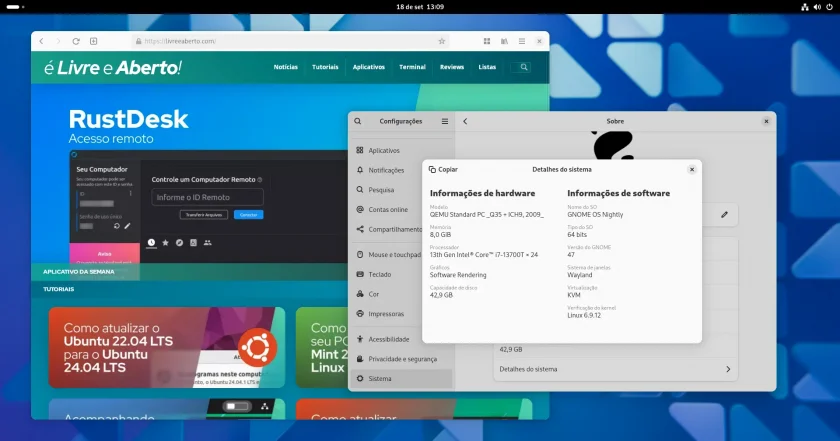Click Connectar button in RustDesk preview
The width and height of the screenshot is (840, 441).
pos(249,215)
